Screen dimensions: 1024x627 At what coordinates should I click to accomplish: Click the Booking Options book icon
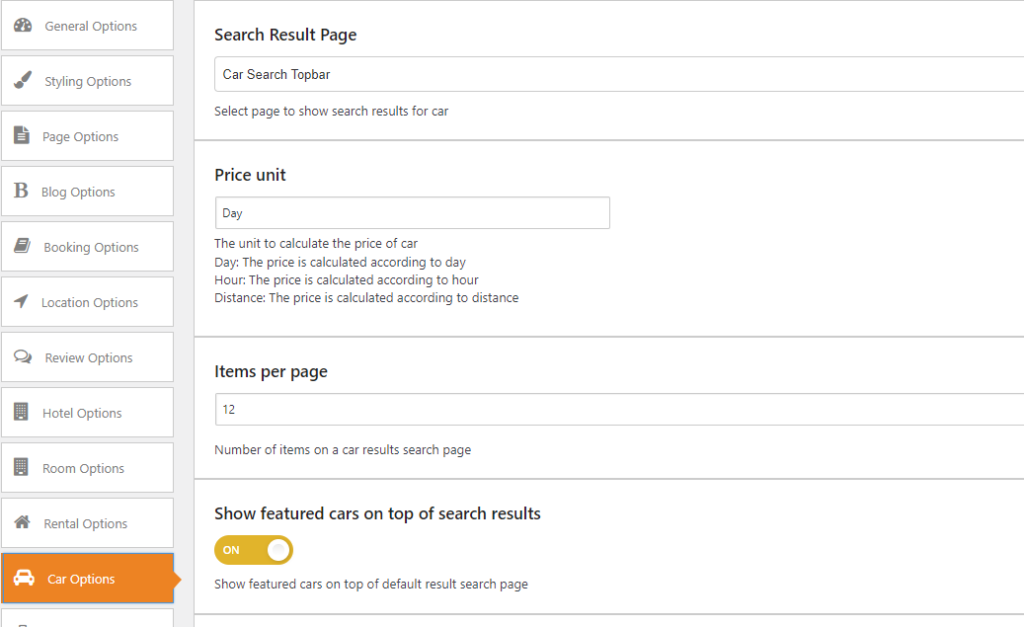(x=22, y=247)
